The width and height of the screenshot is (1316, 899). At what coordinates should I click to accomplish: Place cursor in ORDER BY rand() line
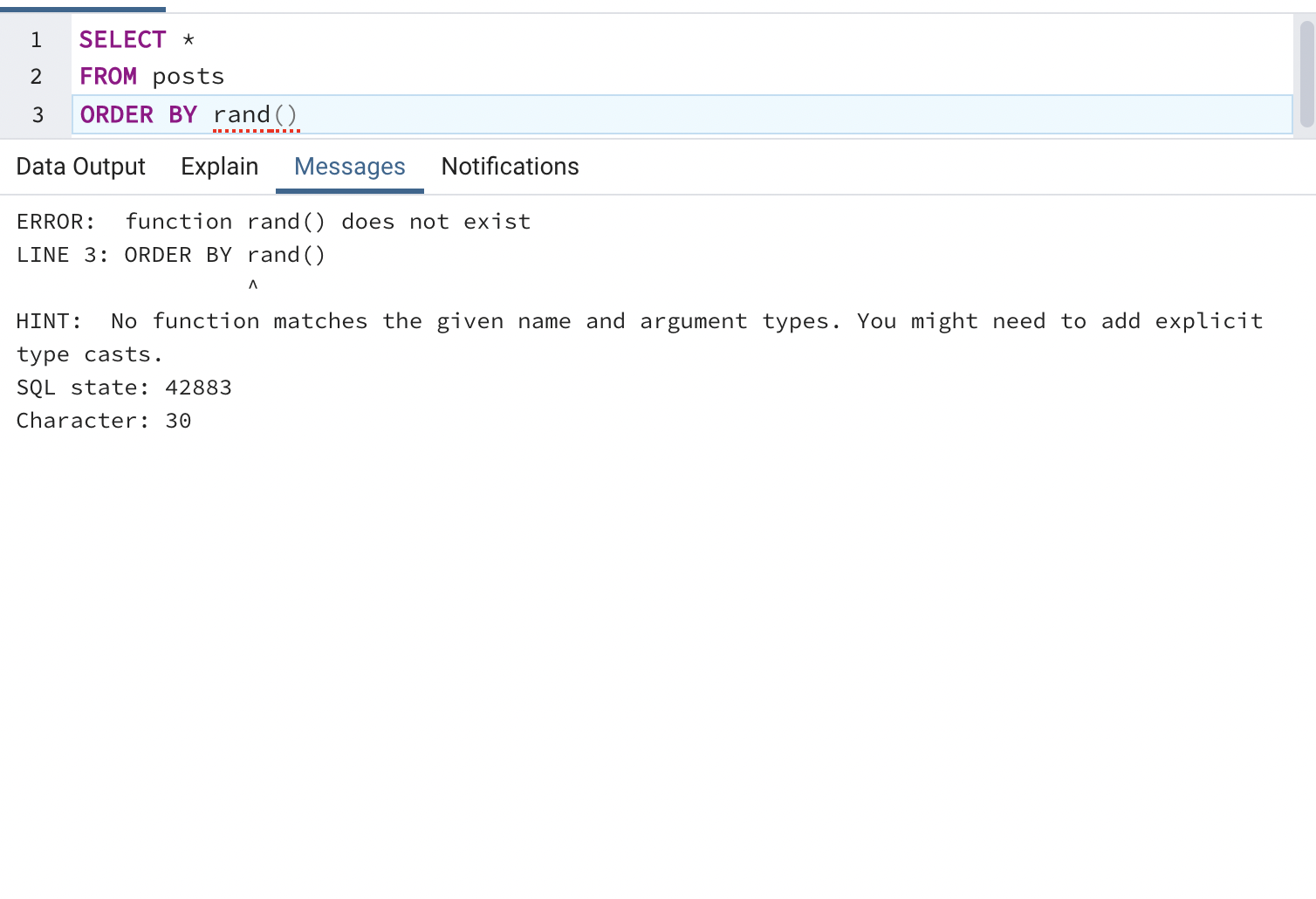[682, 114]
